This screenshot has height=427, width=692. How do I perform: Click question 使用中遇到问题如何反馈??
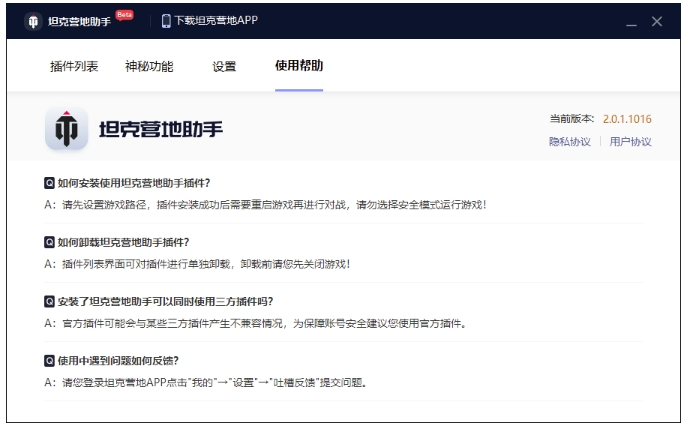coord(118,361)
